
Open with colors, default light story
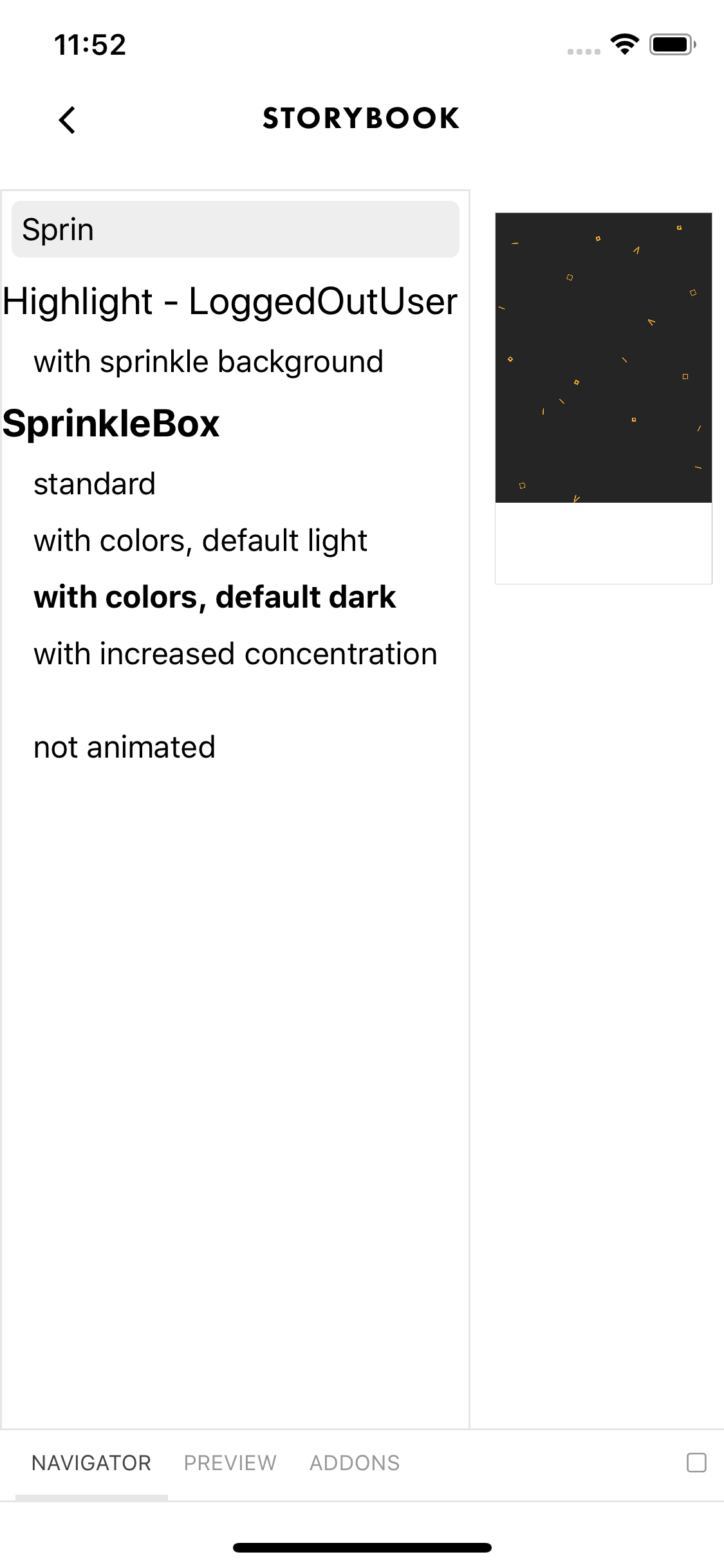click(x=200, y=541)
